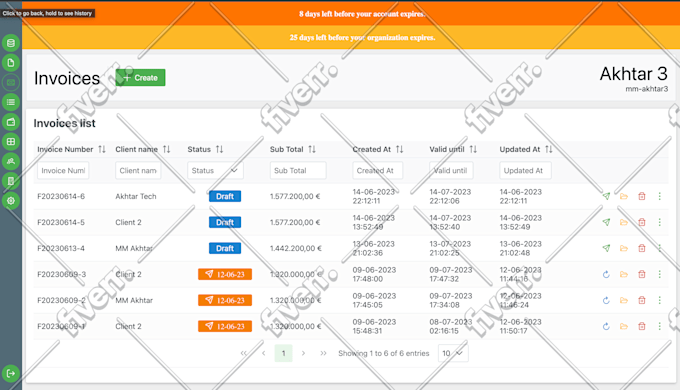Open the entries-per-page dropdown showing 10
The image size is (680, 390).
tap(453, 353)
